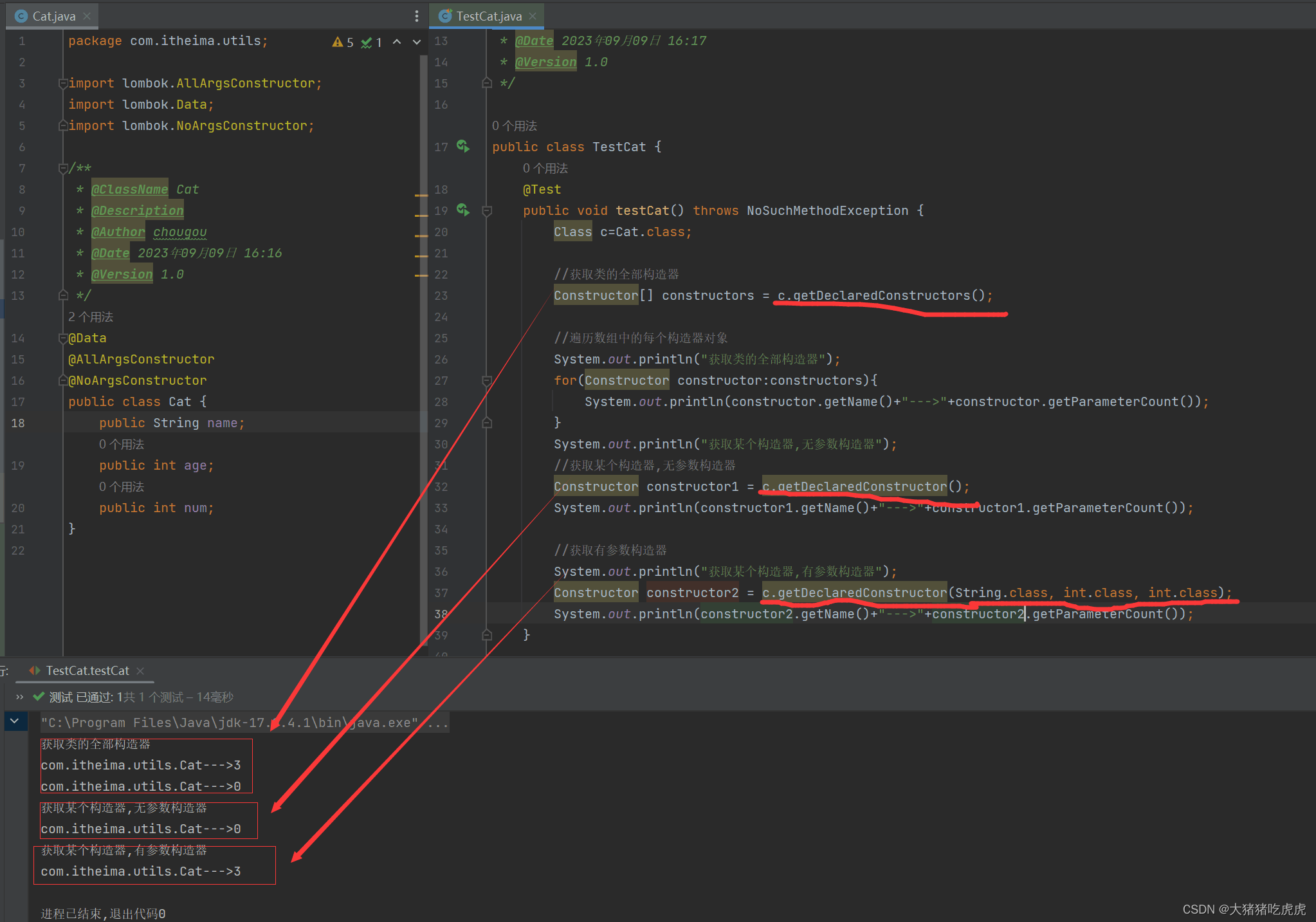1316x922 pixels.
Task: Click the warnings indicator showing 5
Action: point(343,42)
